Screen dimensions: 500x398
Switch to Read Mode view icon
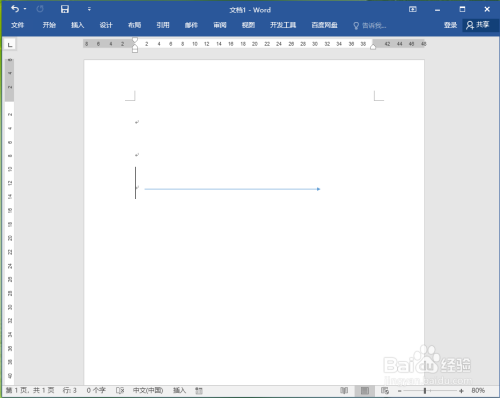point(344,390)
